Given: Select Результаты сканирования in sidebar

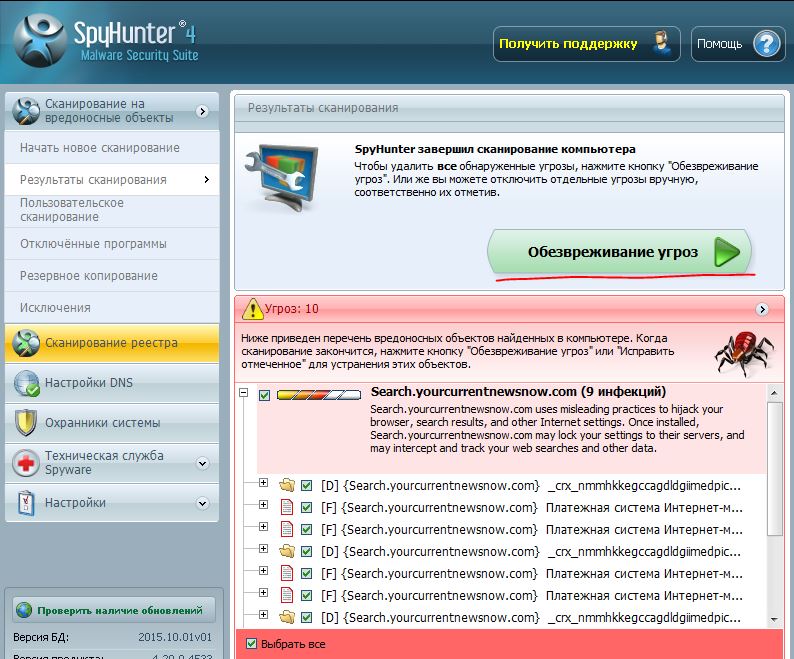Looking at the screenshot, I should (112, 179).
